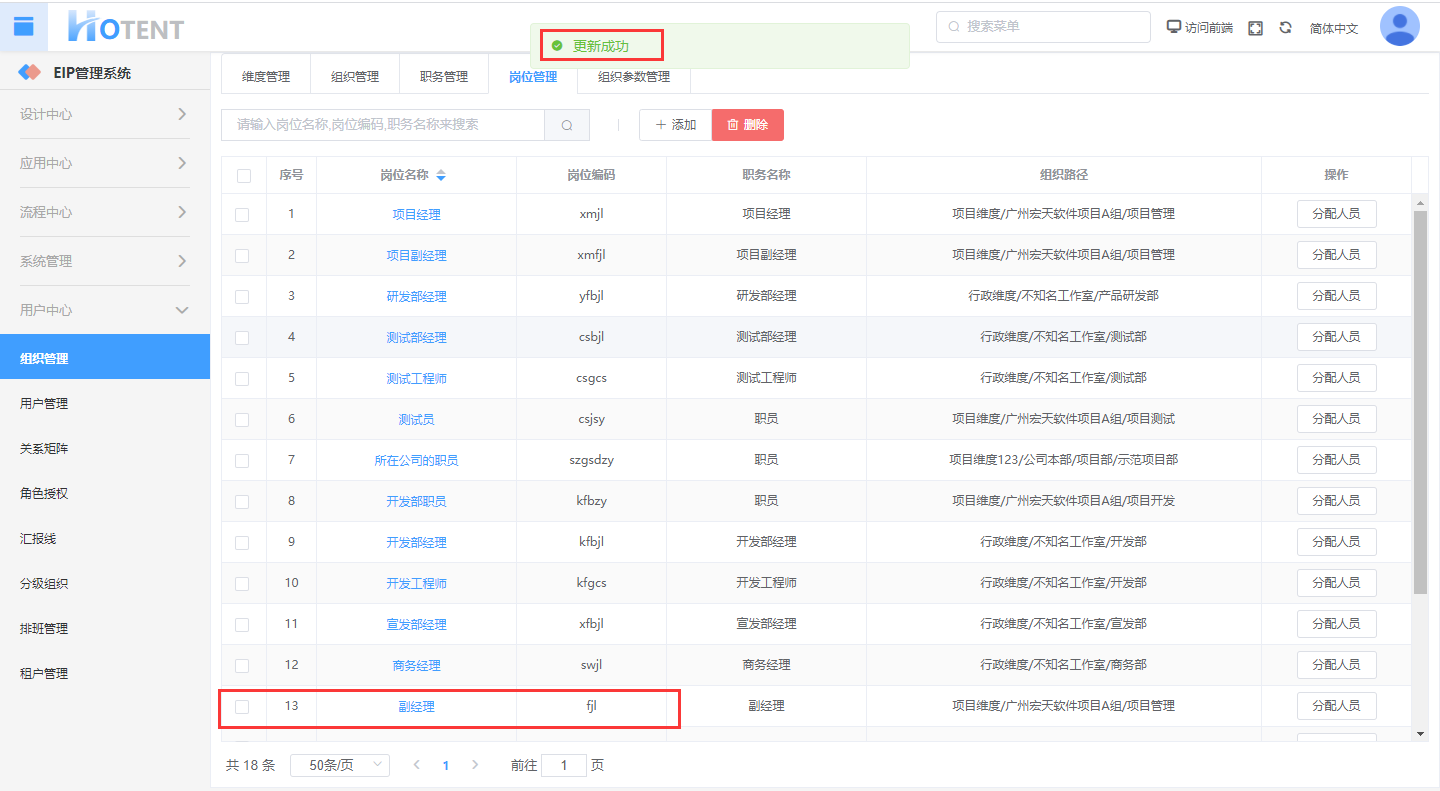The width and height of the screenshot is (1440, 791).
Task: Switch to the 职务管理 tab
Action: pyautogui.click(x=444, y=76)
